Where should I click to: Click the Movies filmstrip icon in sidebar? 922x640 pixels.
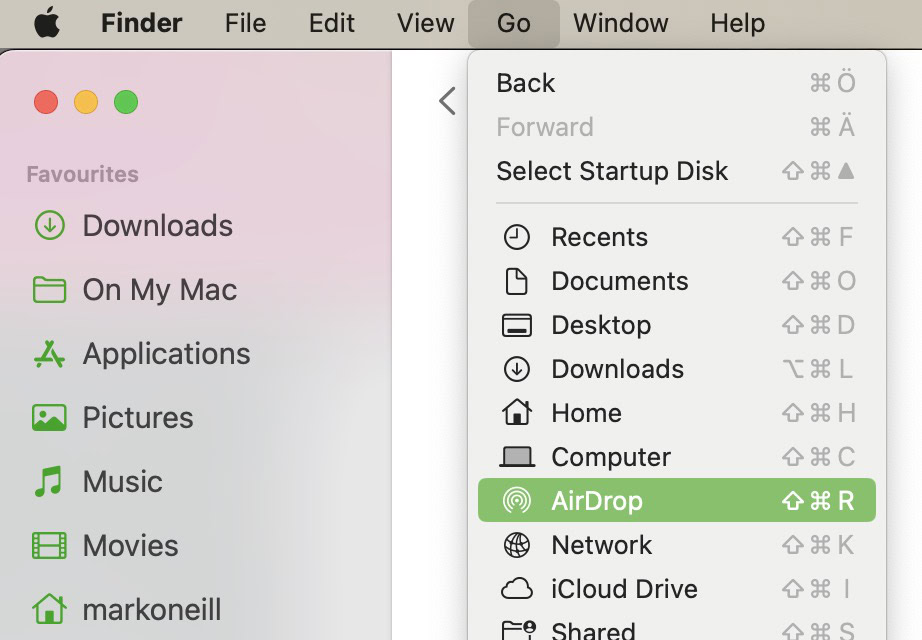point(49,546)
